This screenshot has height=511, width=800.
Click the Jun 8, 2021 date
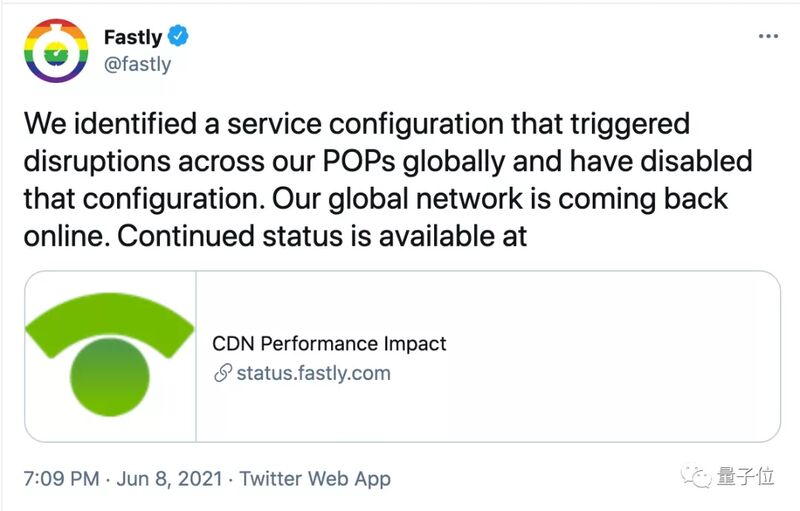(169, 479)
